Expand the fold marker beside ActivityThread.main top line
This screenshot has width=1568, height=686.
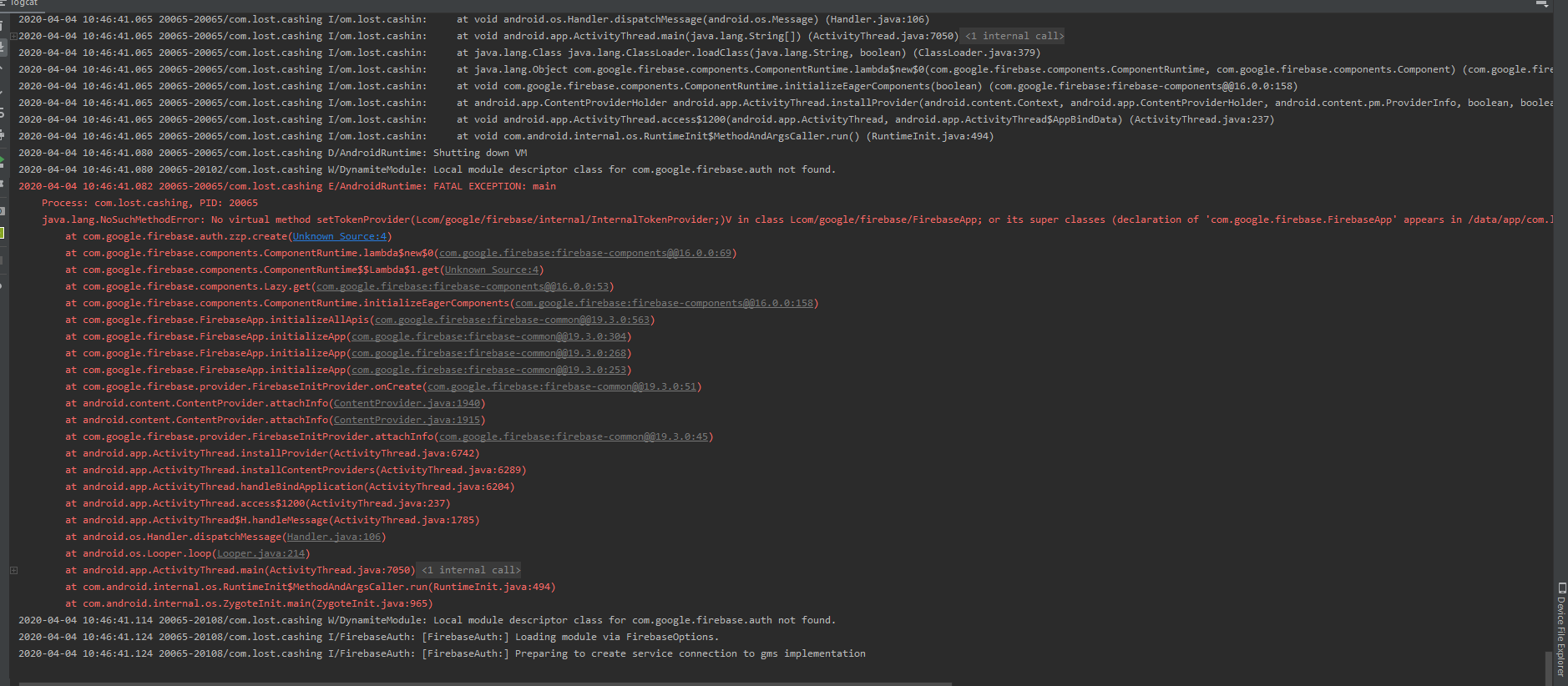coord(13,36)
